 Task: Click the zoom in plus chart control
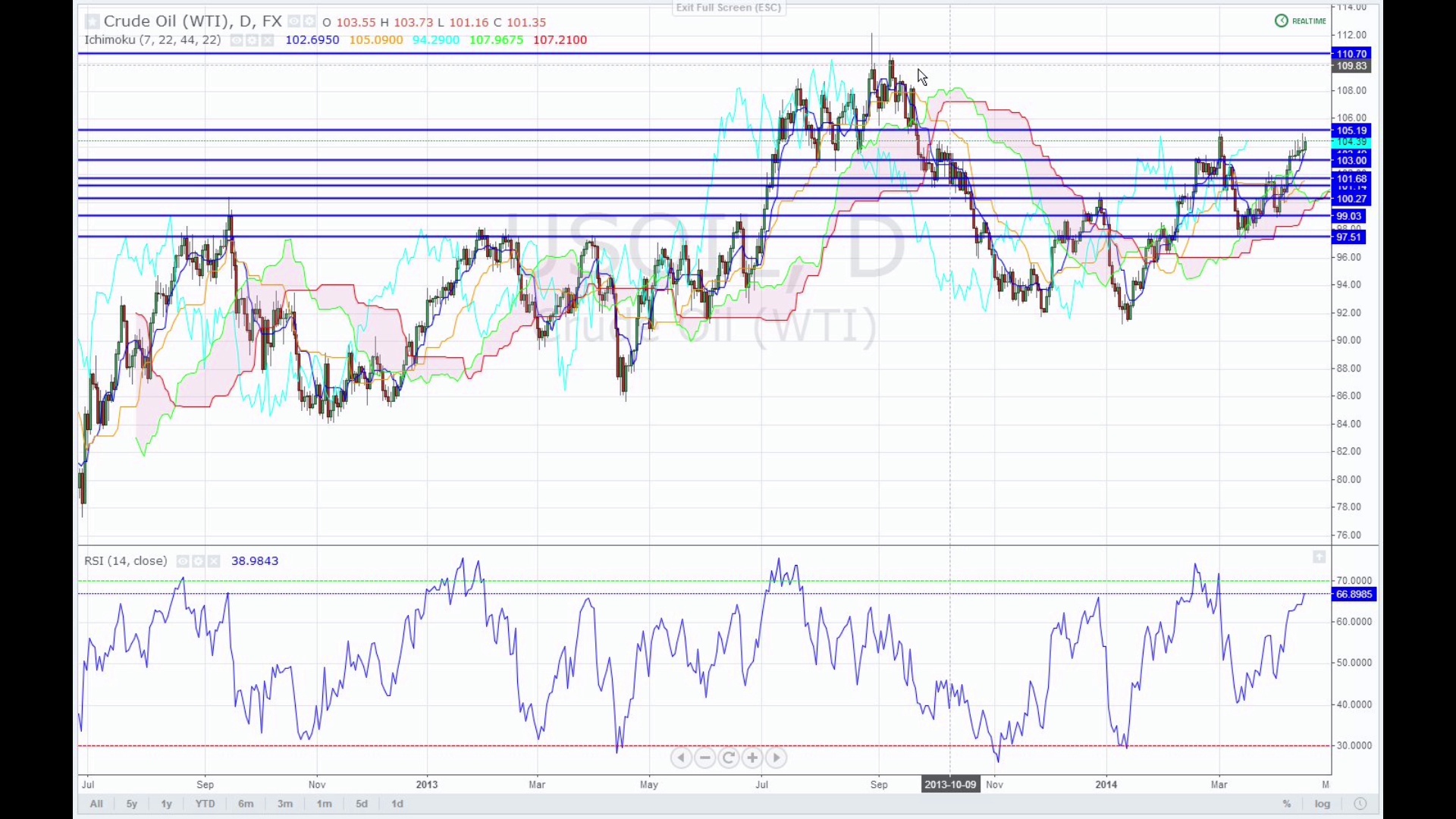(x=752, y=758)
